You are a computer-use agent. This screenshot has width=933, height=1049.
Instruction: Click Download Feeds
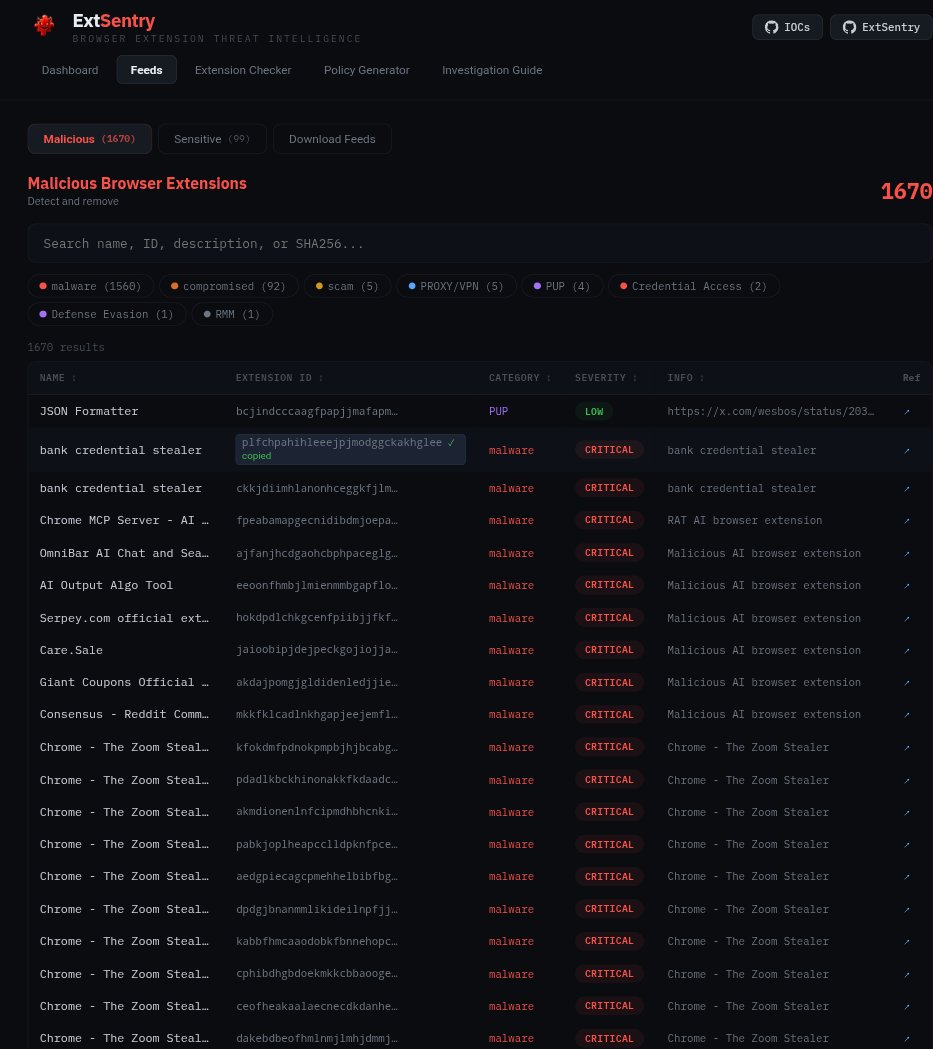pyautogui.click(x=332, y=139)
